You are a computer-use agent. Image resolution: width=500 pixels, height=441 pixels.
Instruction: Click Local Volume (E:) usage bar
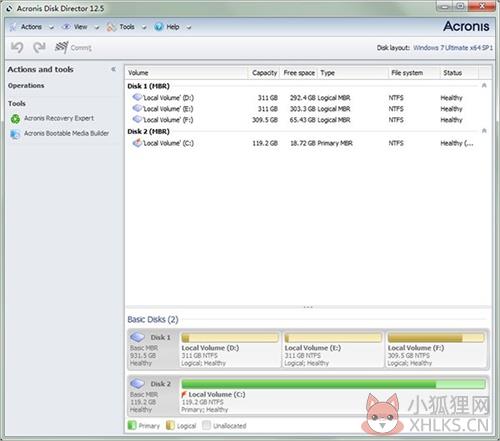coord(333,338)
